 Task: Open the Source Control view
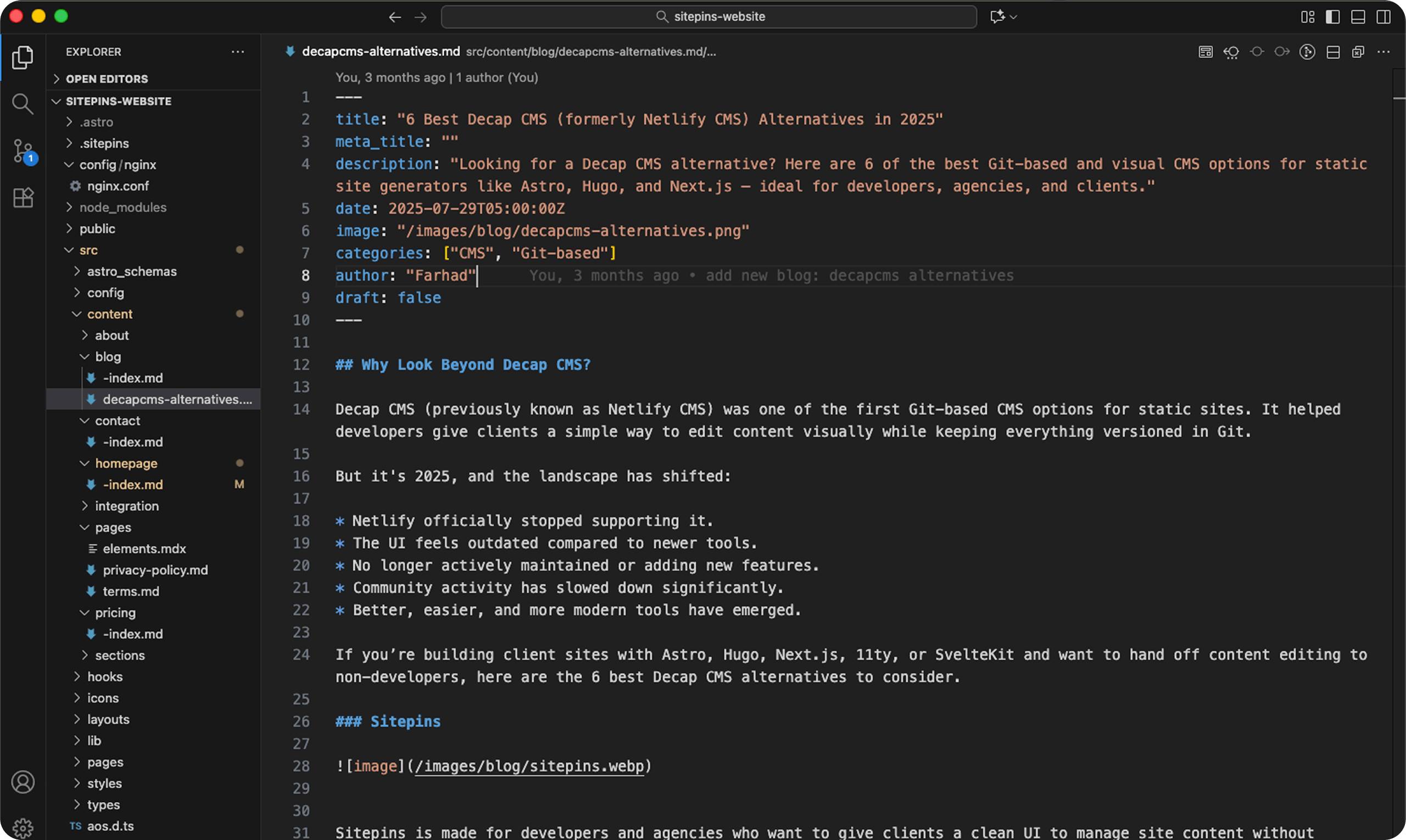coord(23,151)
